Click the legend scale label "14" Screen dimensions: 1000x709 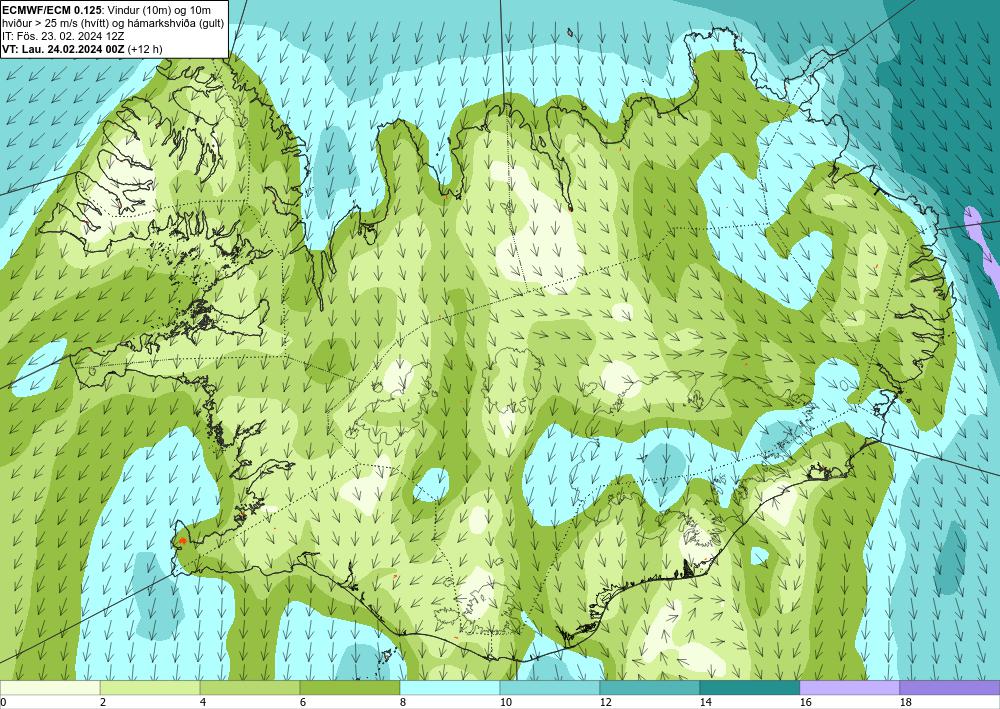pos(705,703)
